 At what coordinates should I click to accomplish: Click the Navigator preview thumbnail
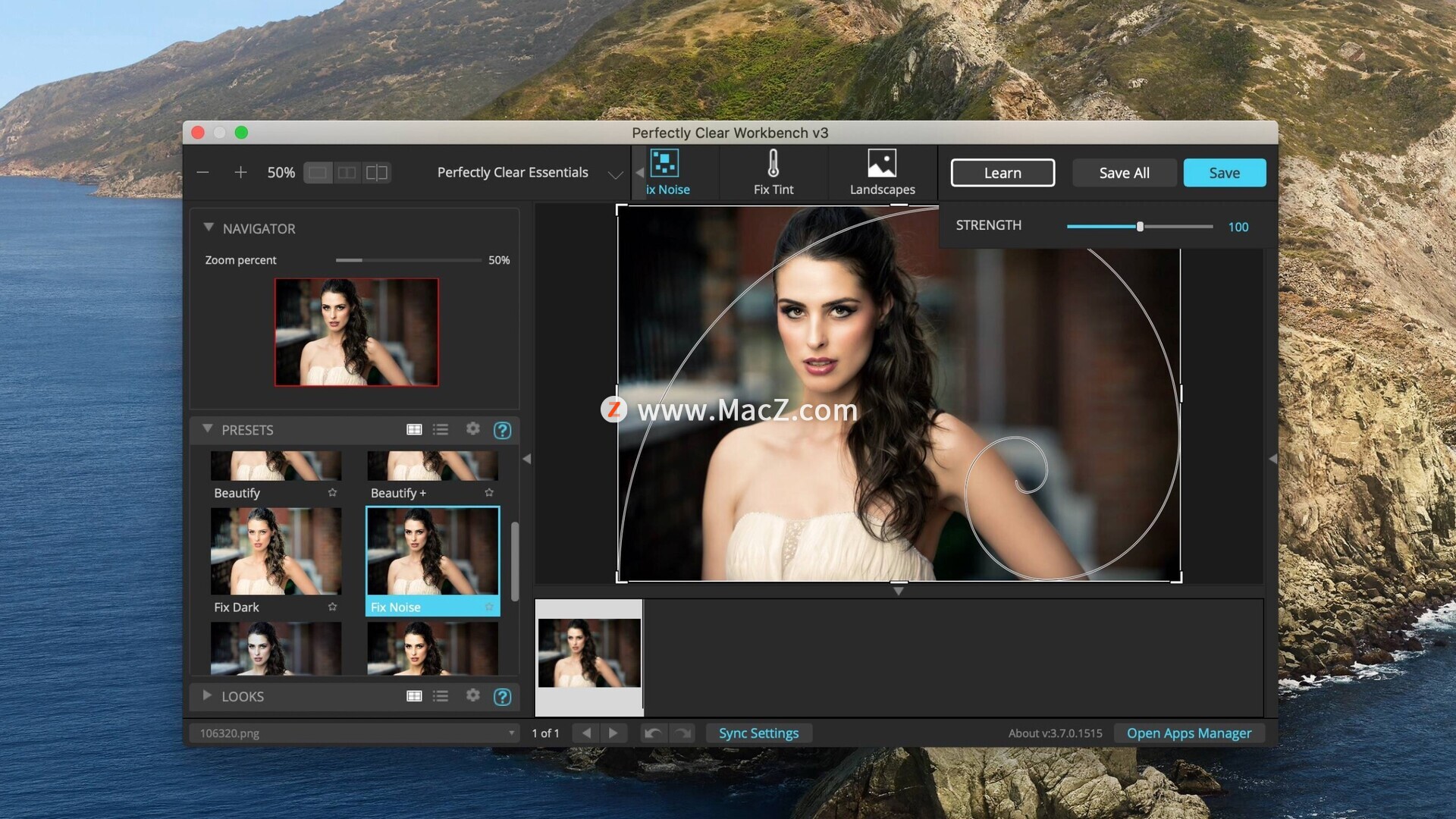(356, 332)
